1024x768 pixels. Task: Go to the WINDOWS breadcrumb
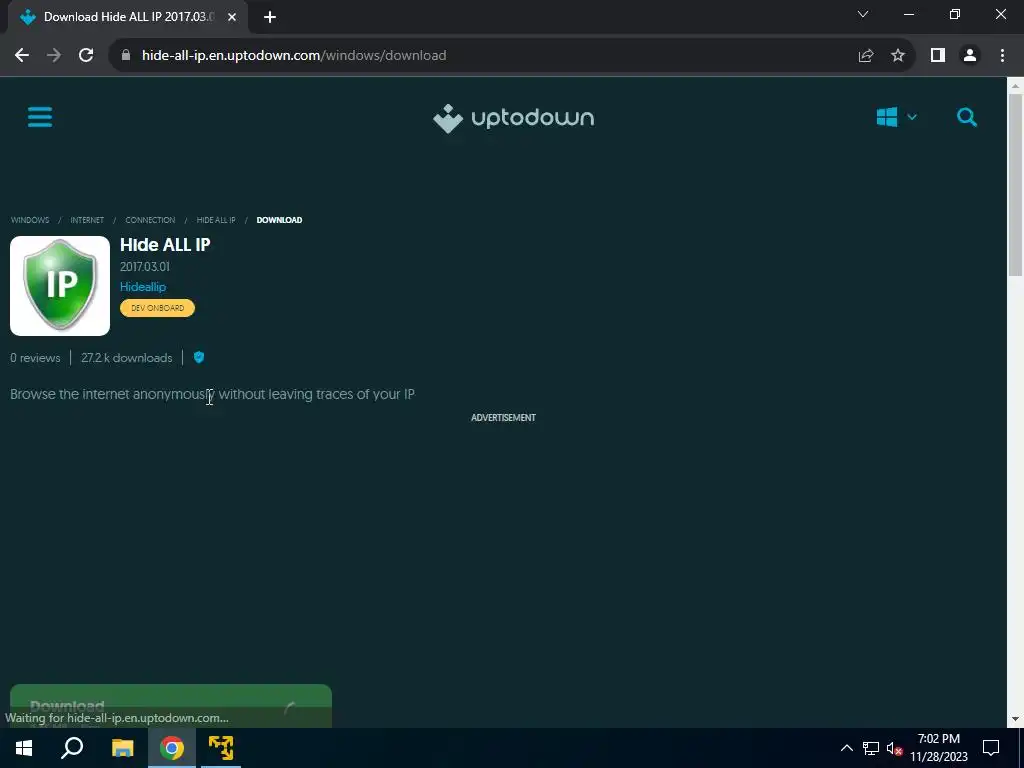(30, 220)
